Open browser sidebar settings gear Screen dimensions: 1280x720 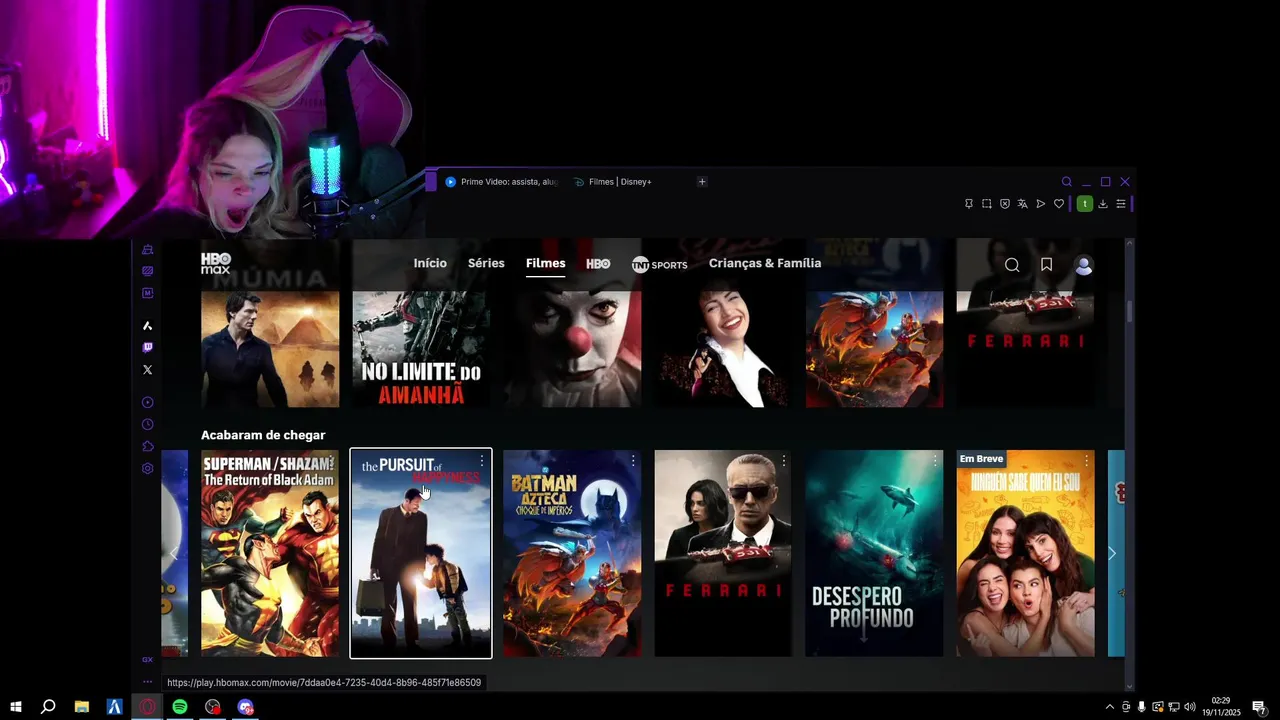pos(147,468)
